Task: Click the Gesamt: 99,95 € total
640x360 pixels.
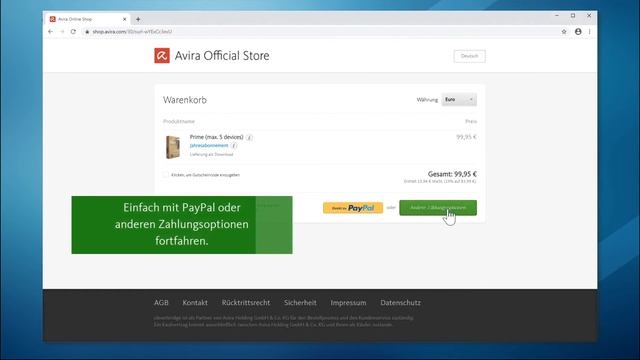Action: click(452, 174)
